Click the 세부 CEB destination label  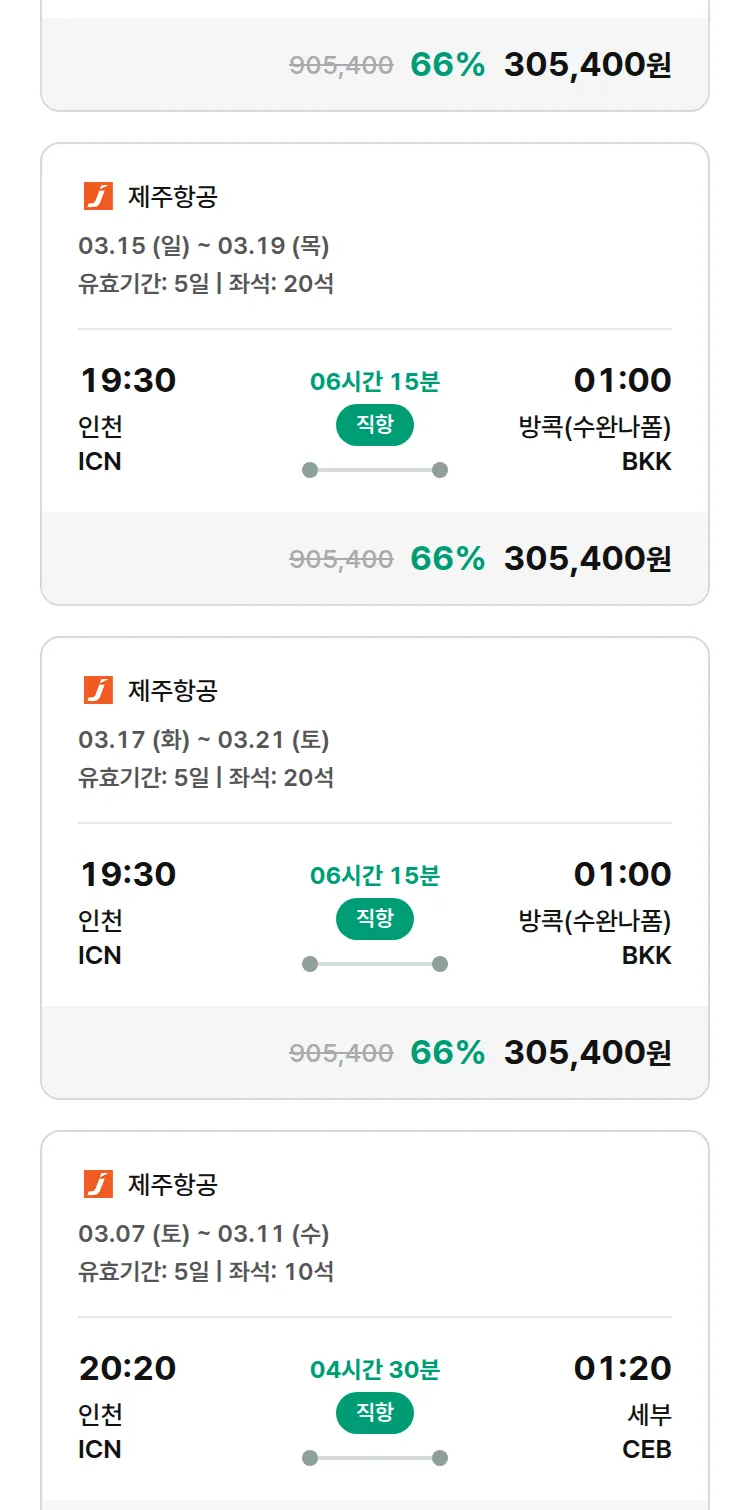[647, 1431]
